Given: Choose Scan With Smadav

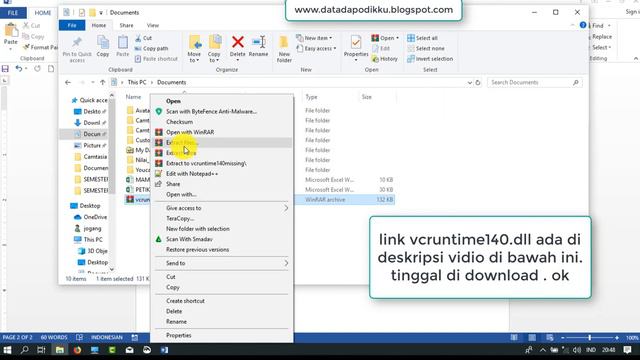Looking at the screenshot, I should click(x=189, y=239).
